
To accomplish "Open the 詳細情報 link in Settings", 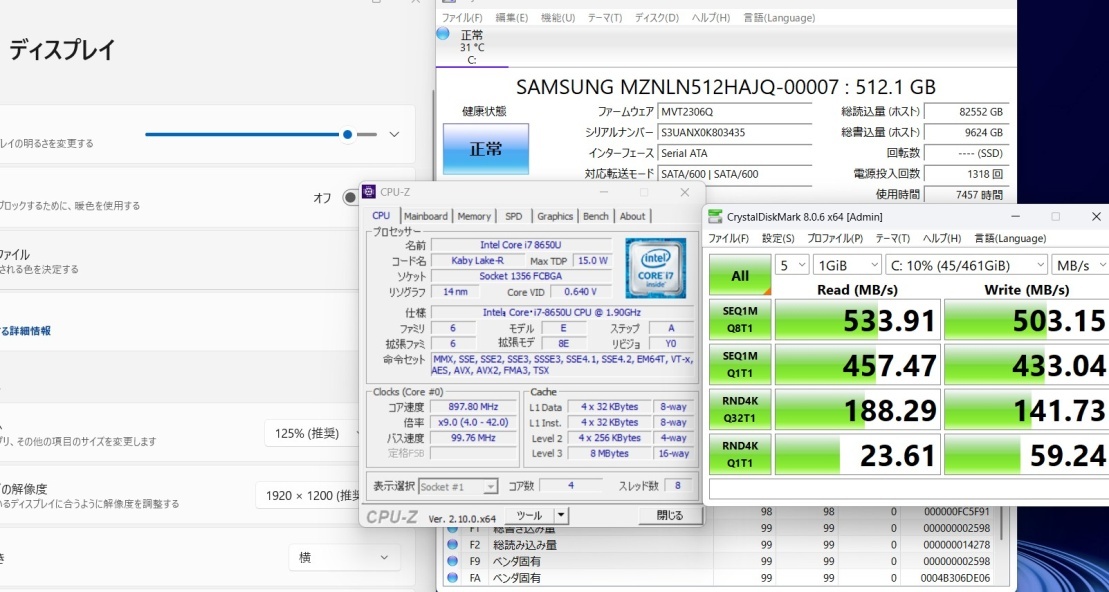I will 25,330.
